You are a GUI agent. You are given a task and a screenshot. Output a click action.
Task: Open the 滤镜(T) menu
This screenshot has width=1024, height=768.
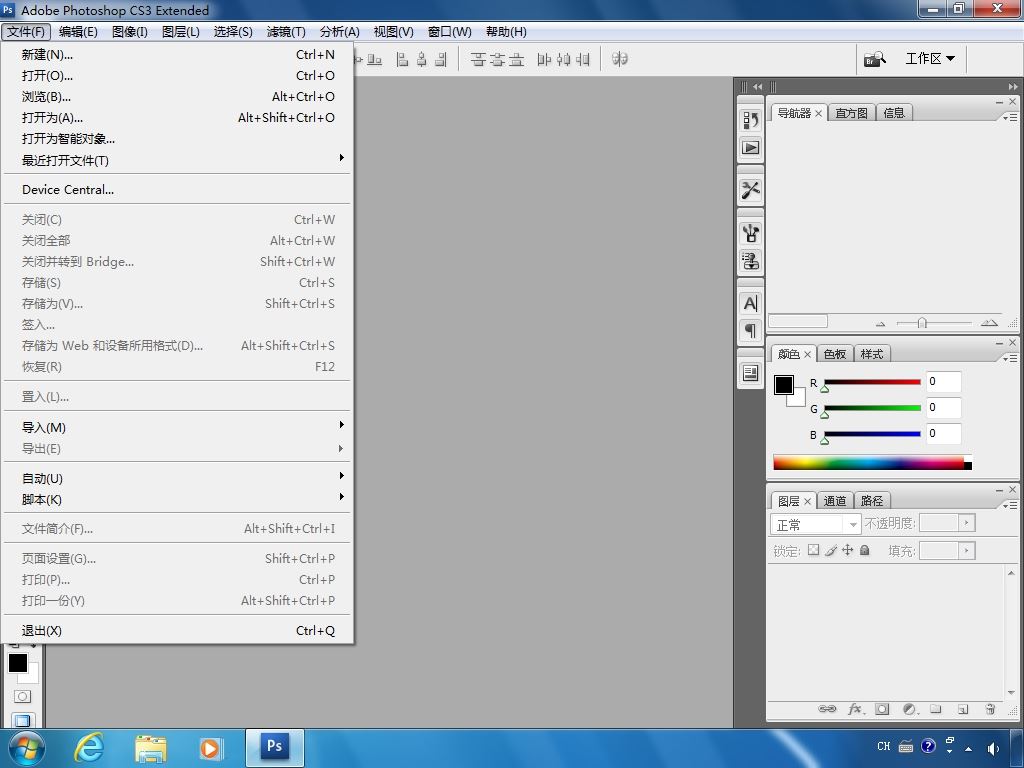click(x=285, y=31)
